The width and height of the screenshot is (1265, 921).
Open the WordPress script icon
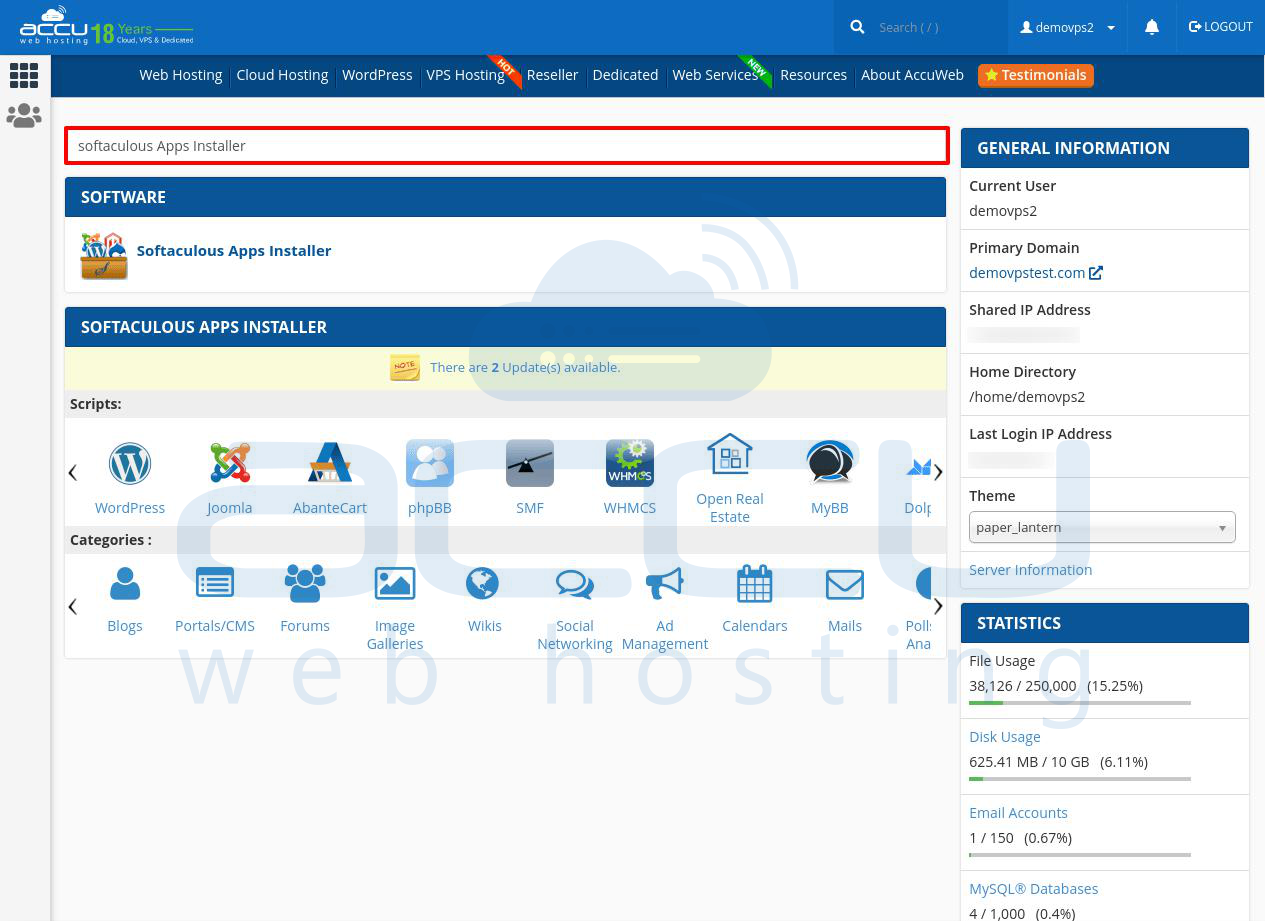coord(130,463)
